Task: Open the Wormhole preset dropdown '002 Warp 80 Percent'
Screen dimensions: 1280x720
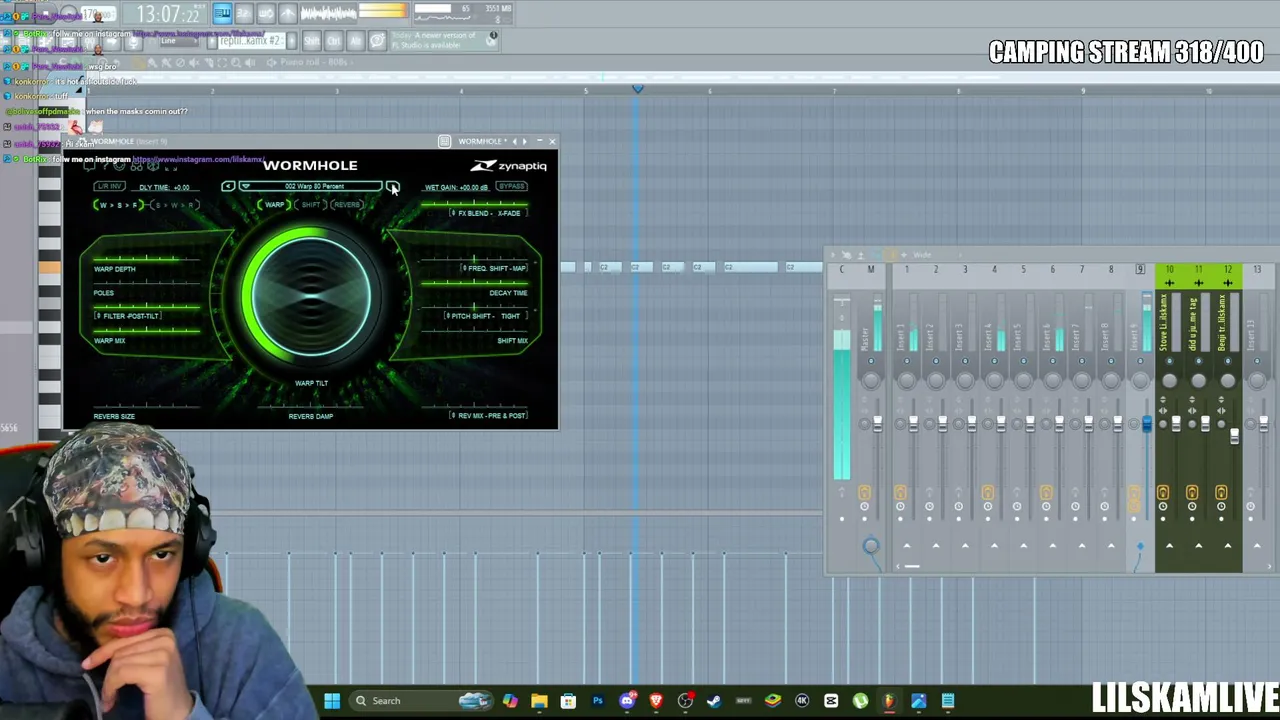Action: pyautogui.click(x=313, y=187)
